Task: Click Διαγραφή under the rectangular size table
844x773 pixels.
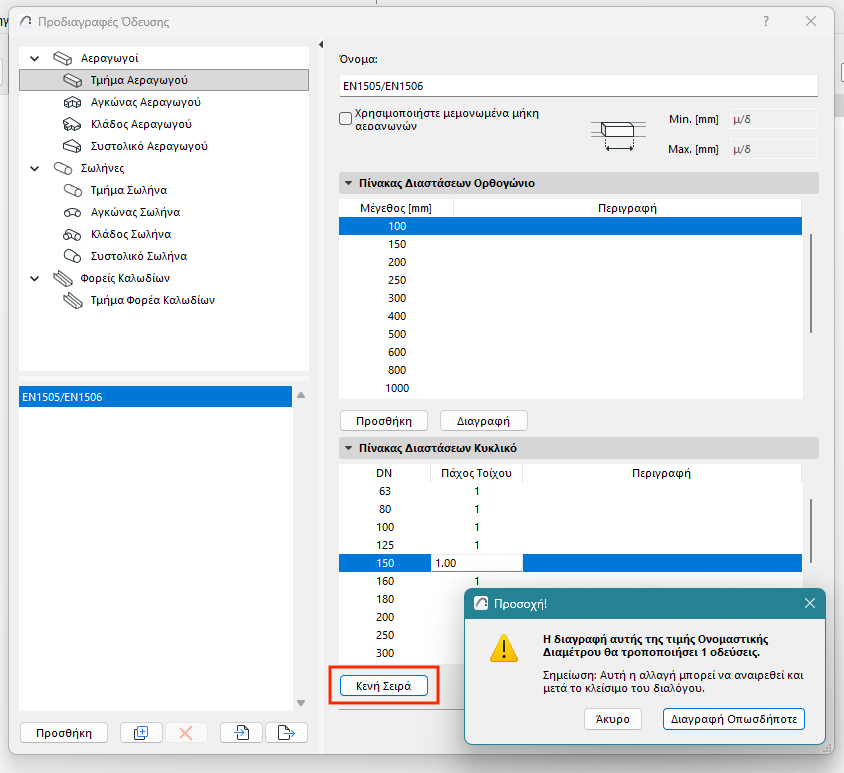Action: (x=483, y=421)
